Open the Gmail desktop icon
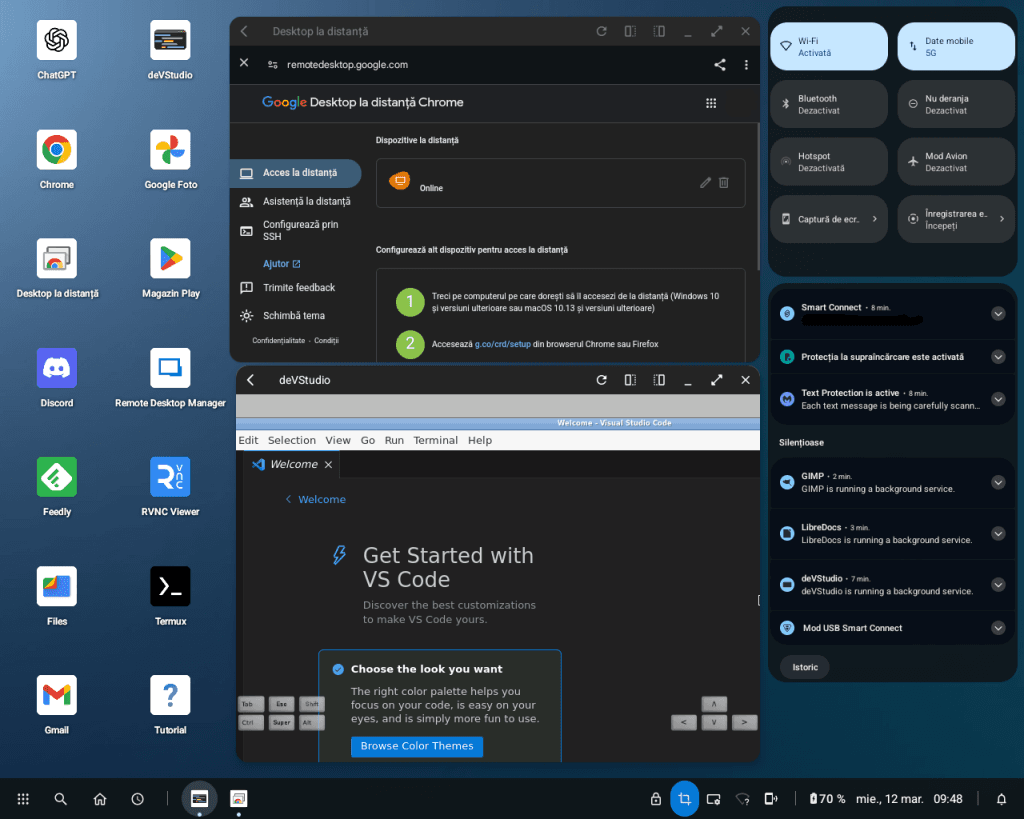1024x819 pixels. coord(57,695)
